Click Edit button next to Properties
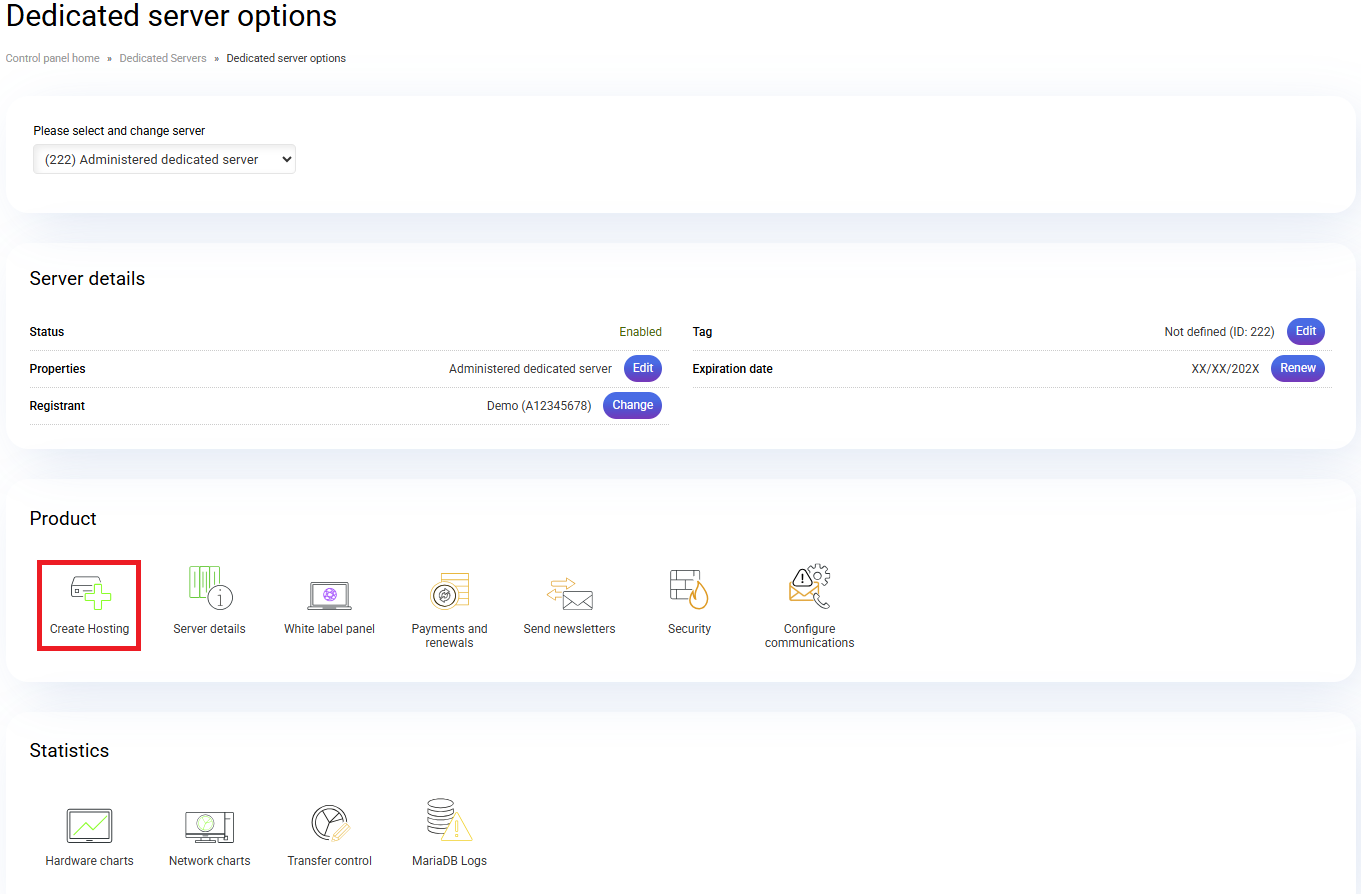This screenshot has height=894, width=1361. point(643,368)
